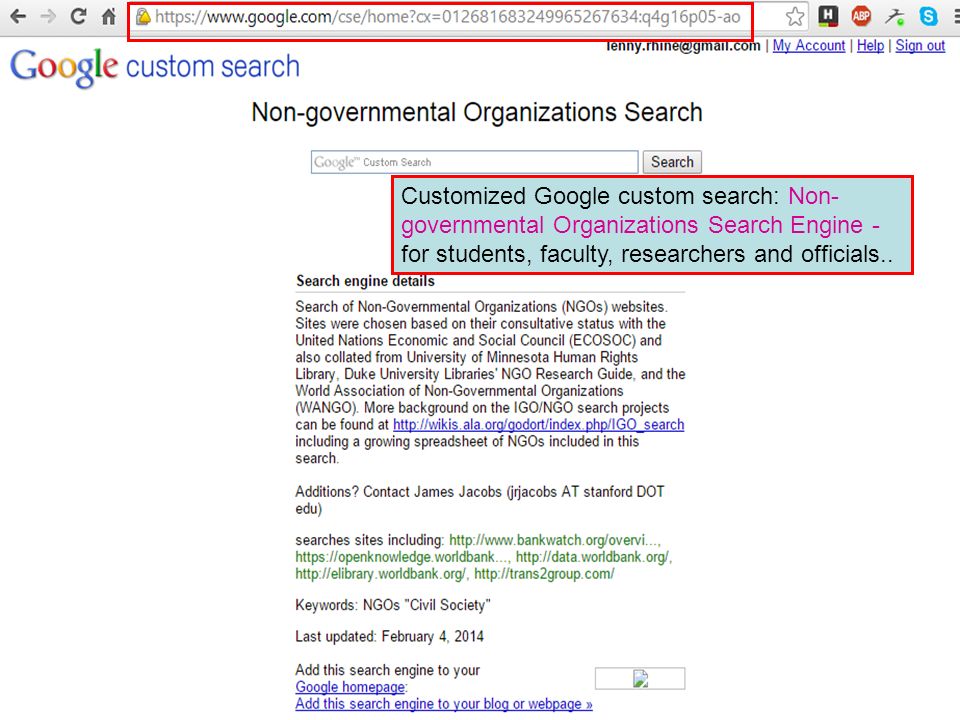Click the Additions? Contact James Jacobs text
This screenshot has width=960, height=720.
[x=479, y=500]
